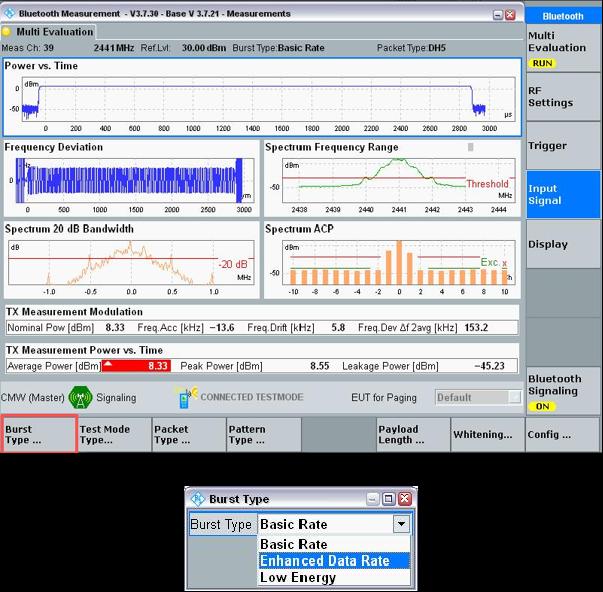Open Display softkey
Image resolution: width=603 pixels, height=592 pixels.
pyautogui.click(x=563, y=244)
